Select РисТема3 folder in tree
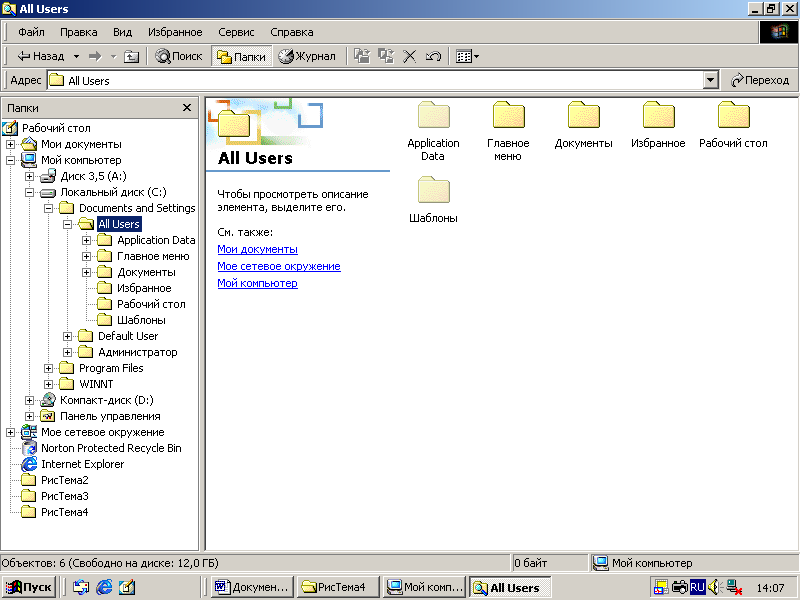800x600 pixels. [64, 496]
